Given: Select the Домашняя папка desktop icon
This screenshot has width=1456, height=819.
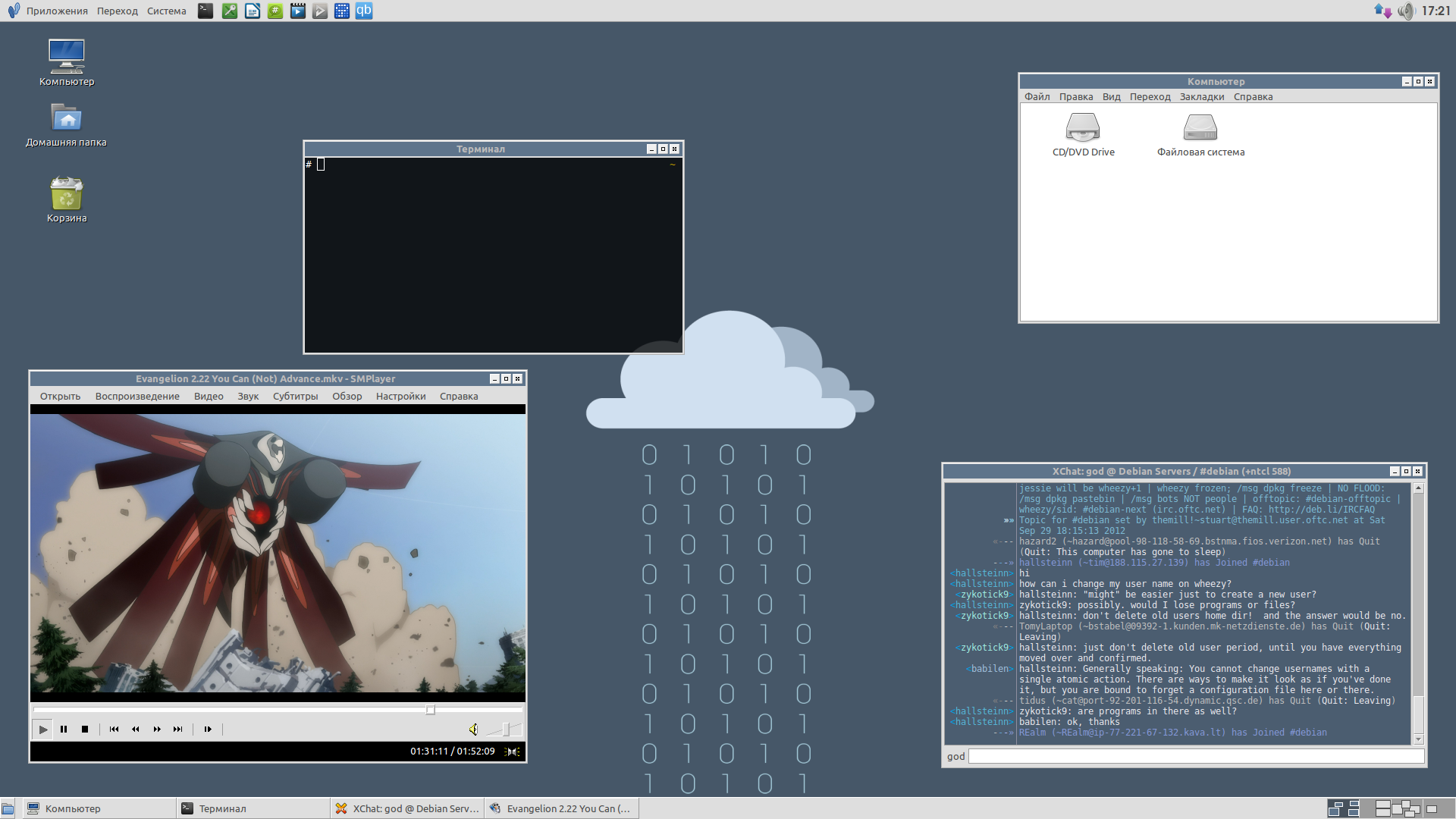Looking at the screenshot, I should (67, 125).
